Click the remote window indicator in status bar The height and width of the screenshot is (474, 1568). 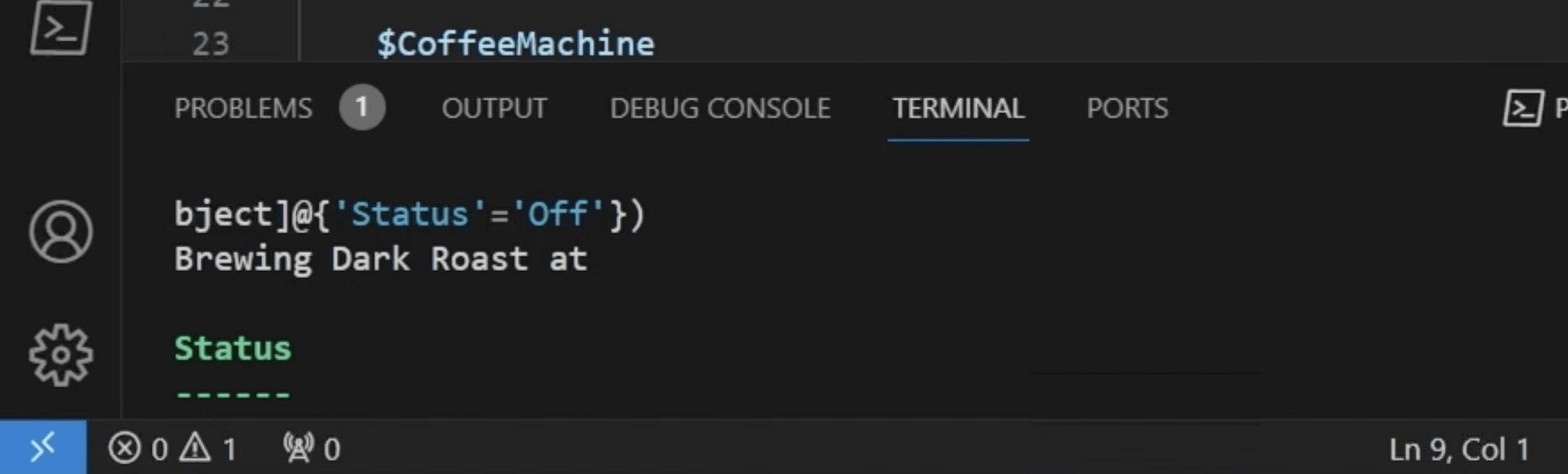click(x=43, y=448)
